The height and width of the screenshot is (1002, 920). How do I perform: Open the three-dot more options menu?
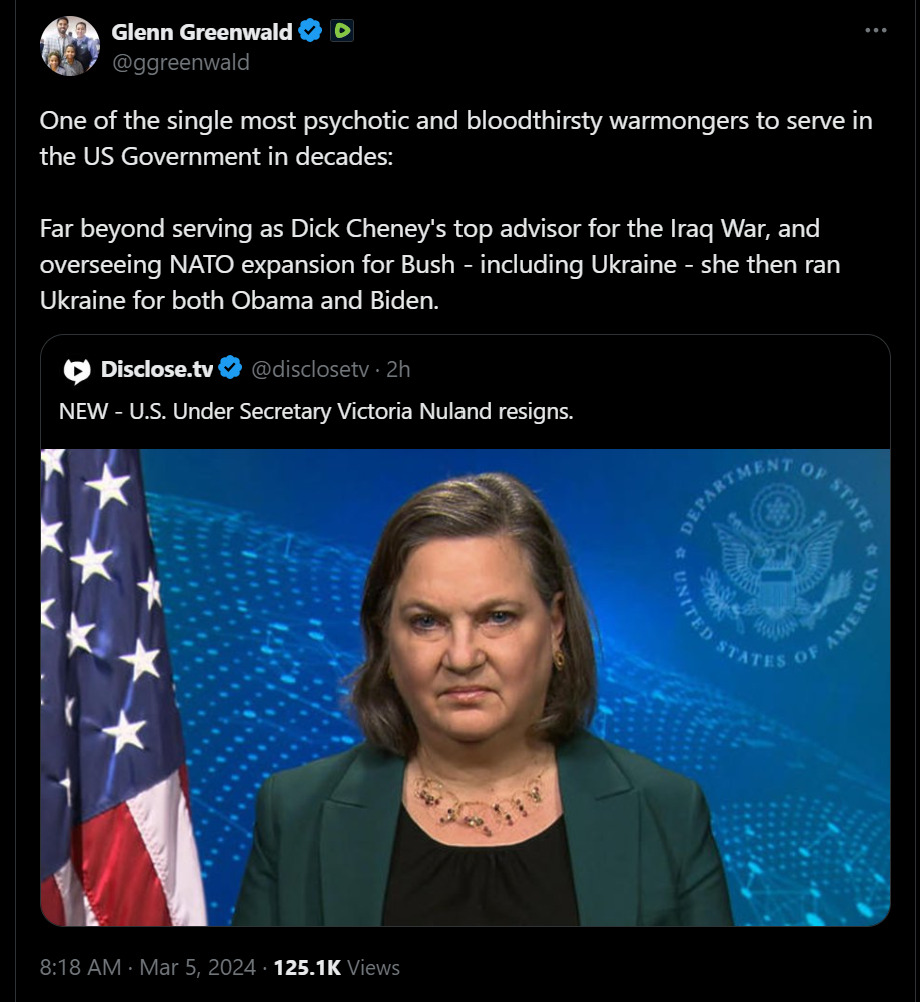(875, 31)
